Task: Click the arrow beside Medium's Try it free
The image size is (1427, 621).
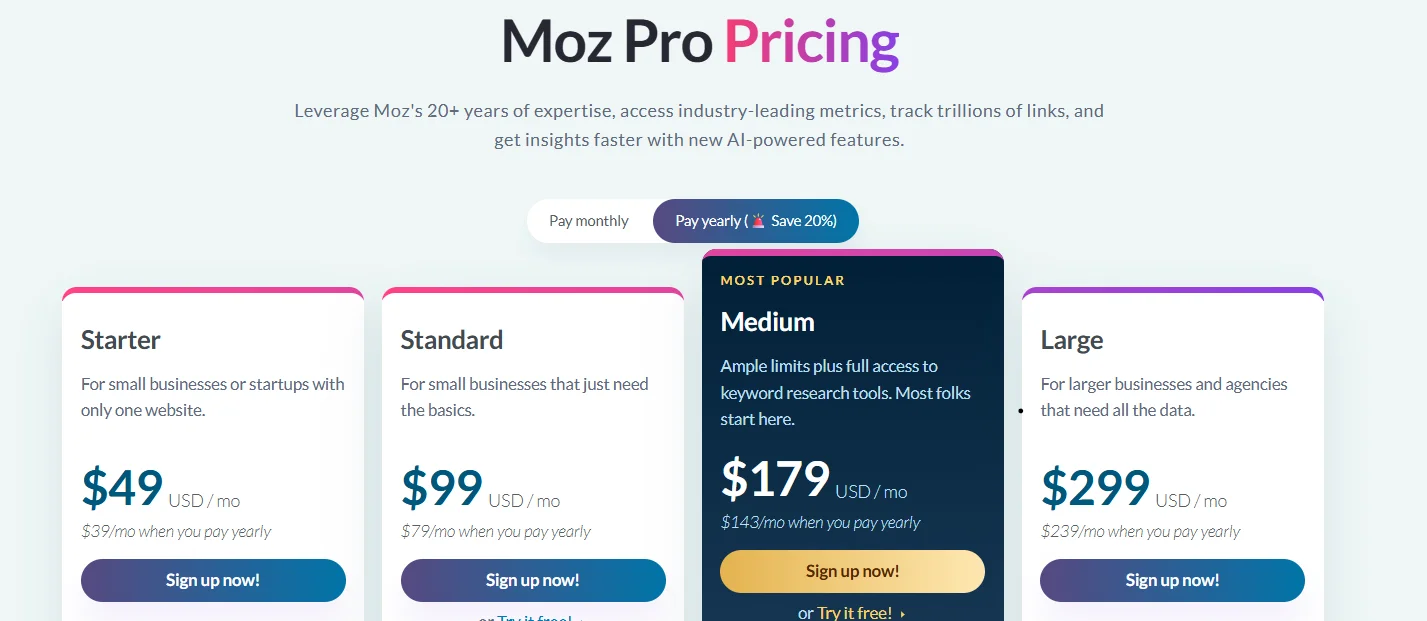Action: tap(903, 614)
